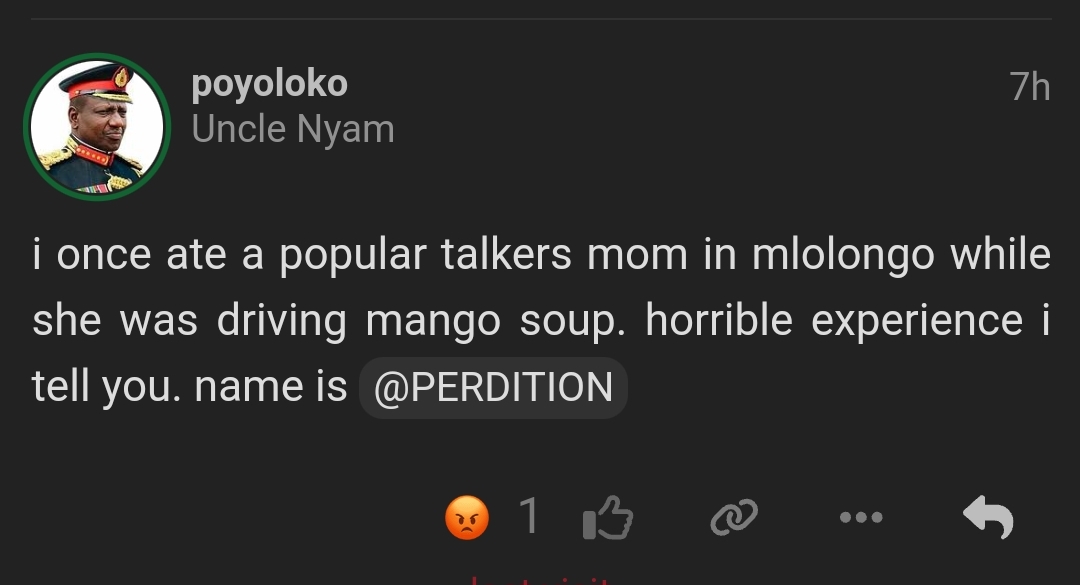Like the post with thumbs-up icon

607,518
